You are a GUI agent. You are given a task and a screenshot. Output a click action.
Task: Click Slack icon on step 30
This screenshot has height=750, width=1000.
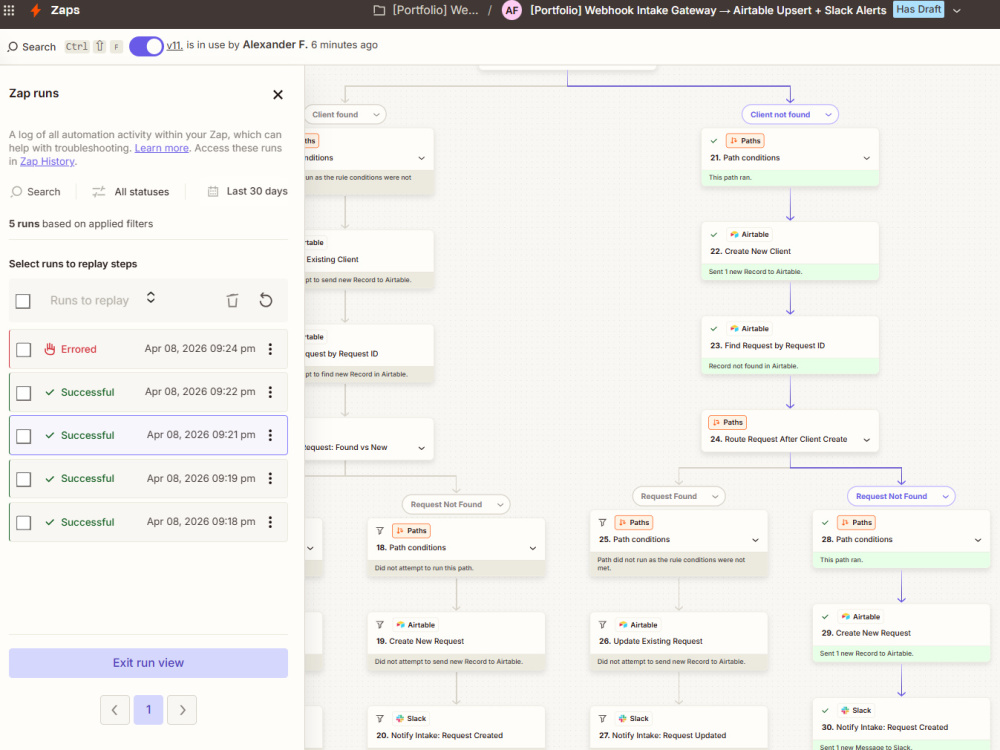(845, 710)
